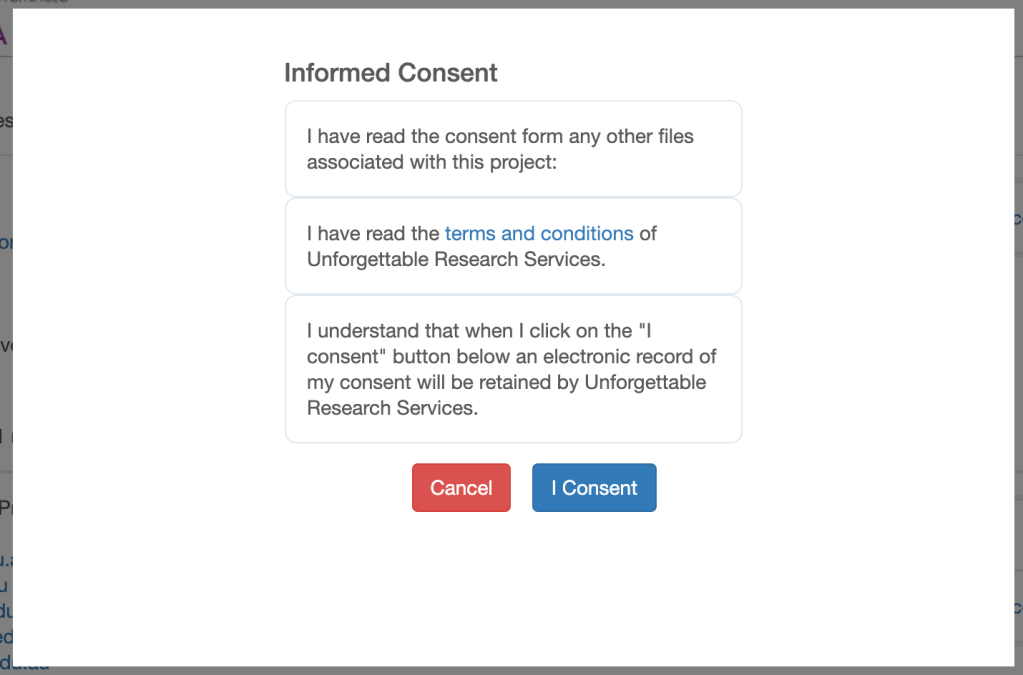
Task: Click the text "Research Services." ending the third statement
Action: point(392,408)
